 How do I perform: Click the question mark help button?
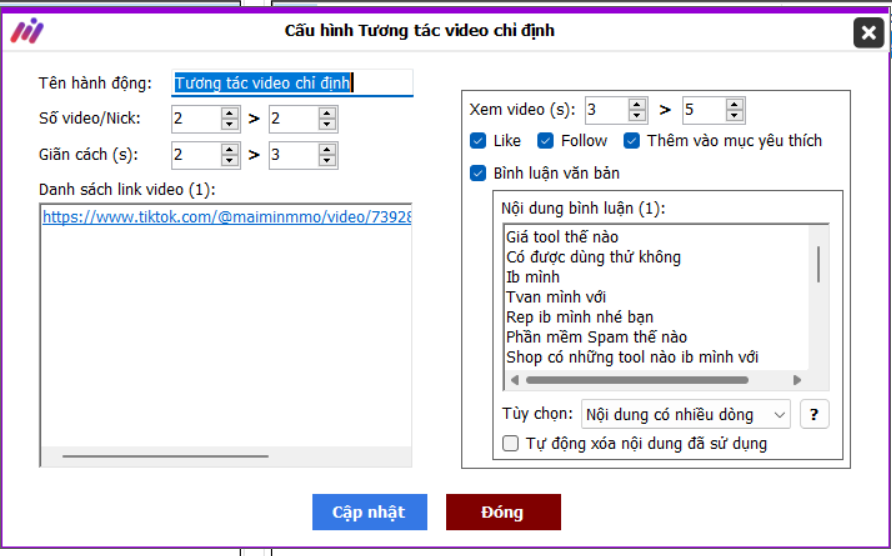(x=814, y=414)
